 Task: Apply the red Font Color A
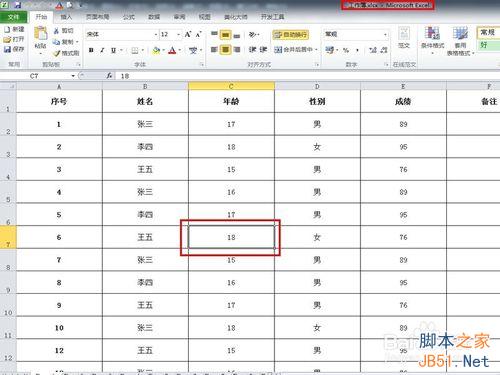coord(172,50)
